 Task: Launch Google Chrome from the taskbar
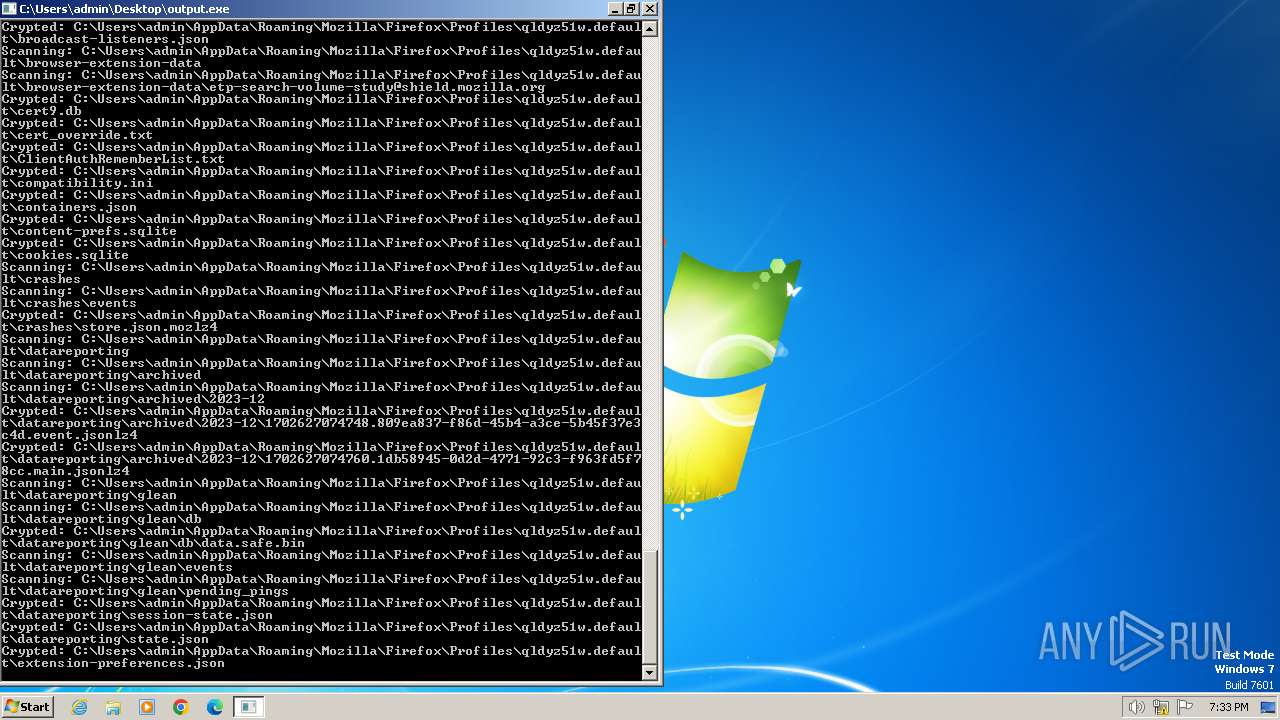click(181, 707)
